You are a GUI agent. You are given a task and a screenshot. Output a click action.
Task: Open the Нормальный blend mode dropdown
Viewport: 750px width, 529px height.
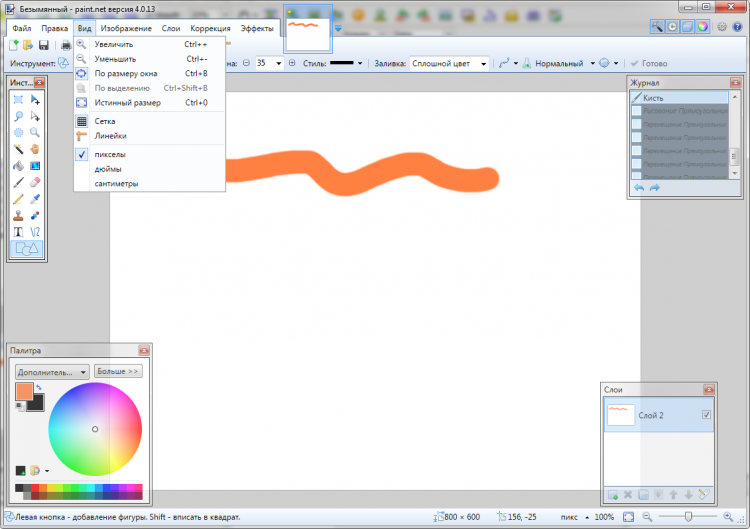click(593, 63)
